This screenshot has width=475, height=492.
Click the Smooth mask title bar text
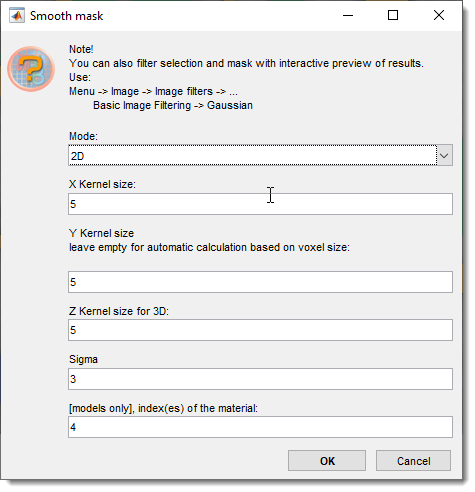point(66,16)
